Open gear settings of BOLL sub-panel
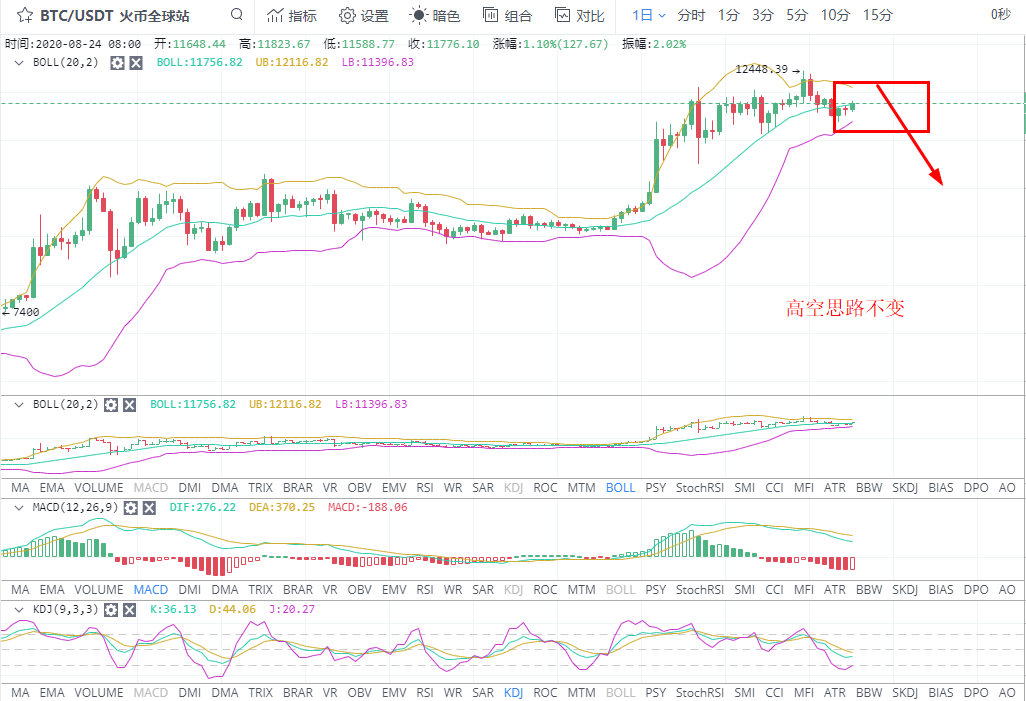The width and height of the screenshot is (1026, 701). click(x=111, y=405)
